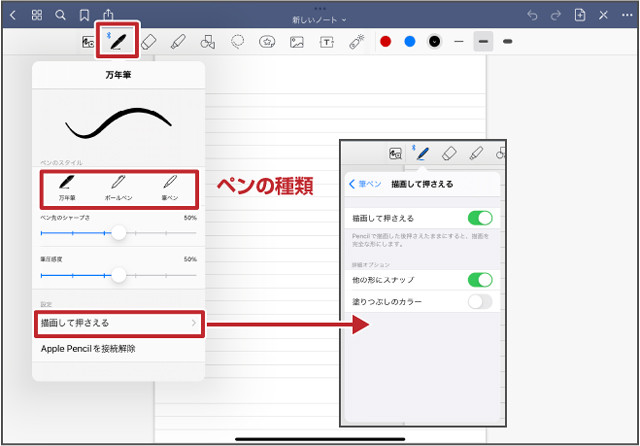640x446 pixels.
Task: Select the Laser pointer tool
Action: [356, 42]
